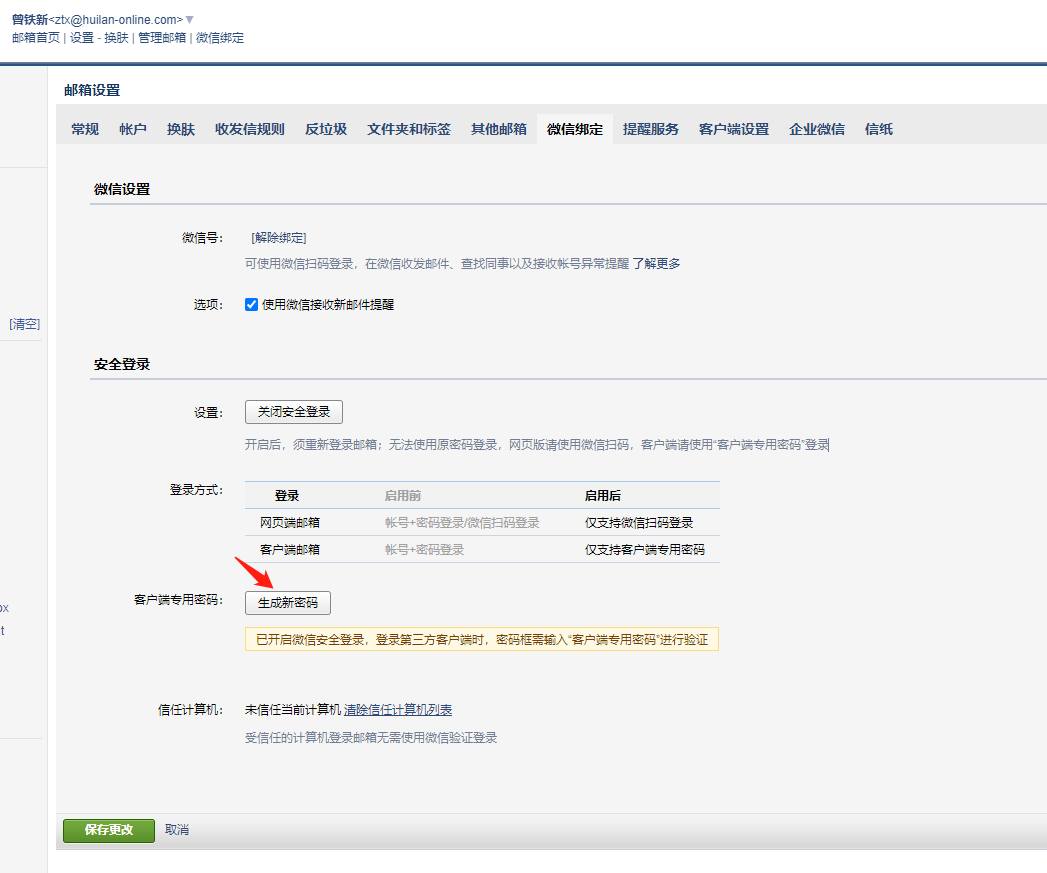Open the 客户端设置 tab
Image resolution: width=1047 pixels, height=873 pixels.
coord(734,129)
